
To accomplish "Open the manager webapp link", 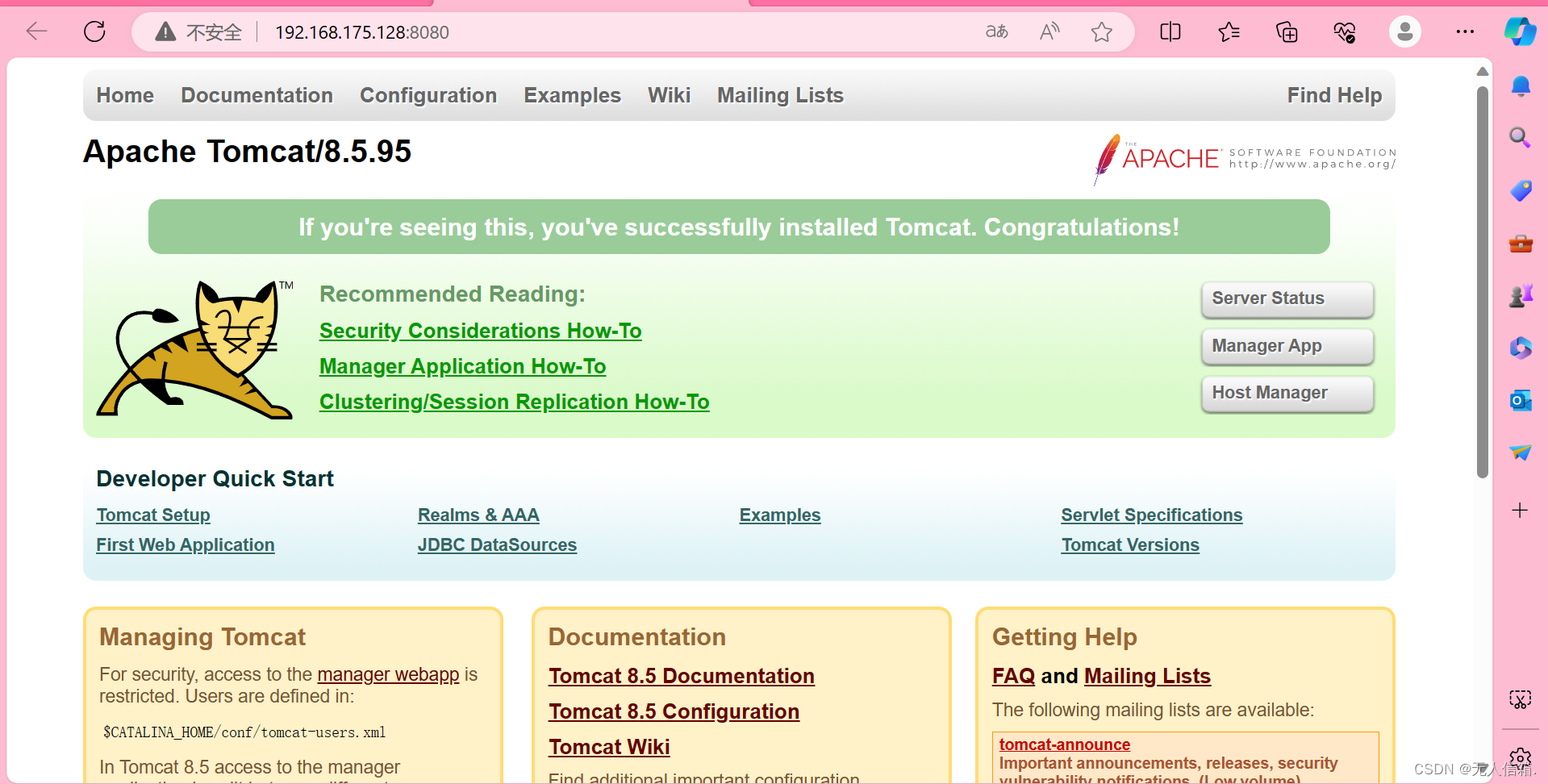I will [x=388, y=674].
